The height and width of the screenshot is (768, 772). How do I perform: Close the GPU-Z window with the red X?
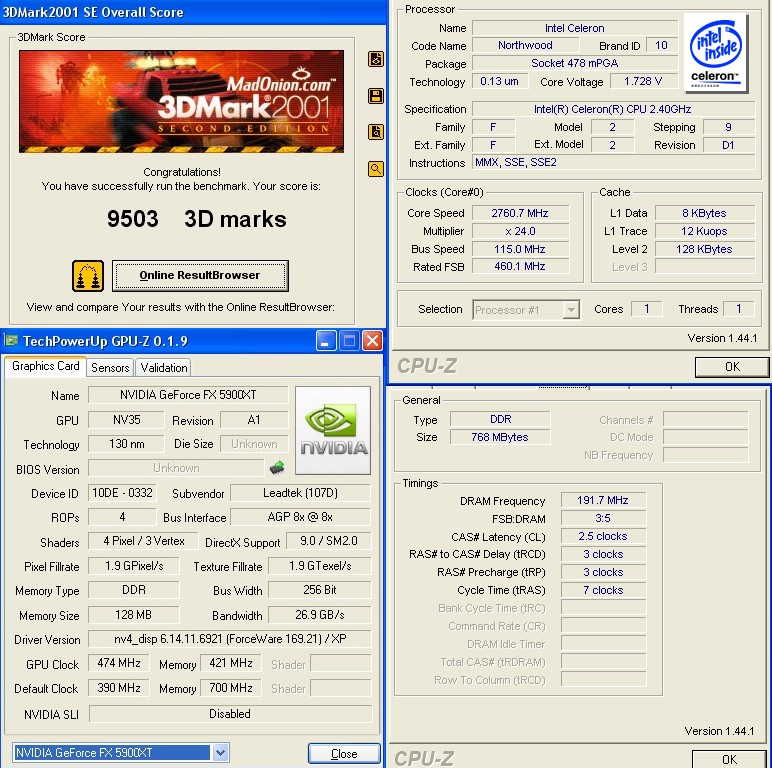(373, 341)
